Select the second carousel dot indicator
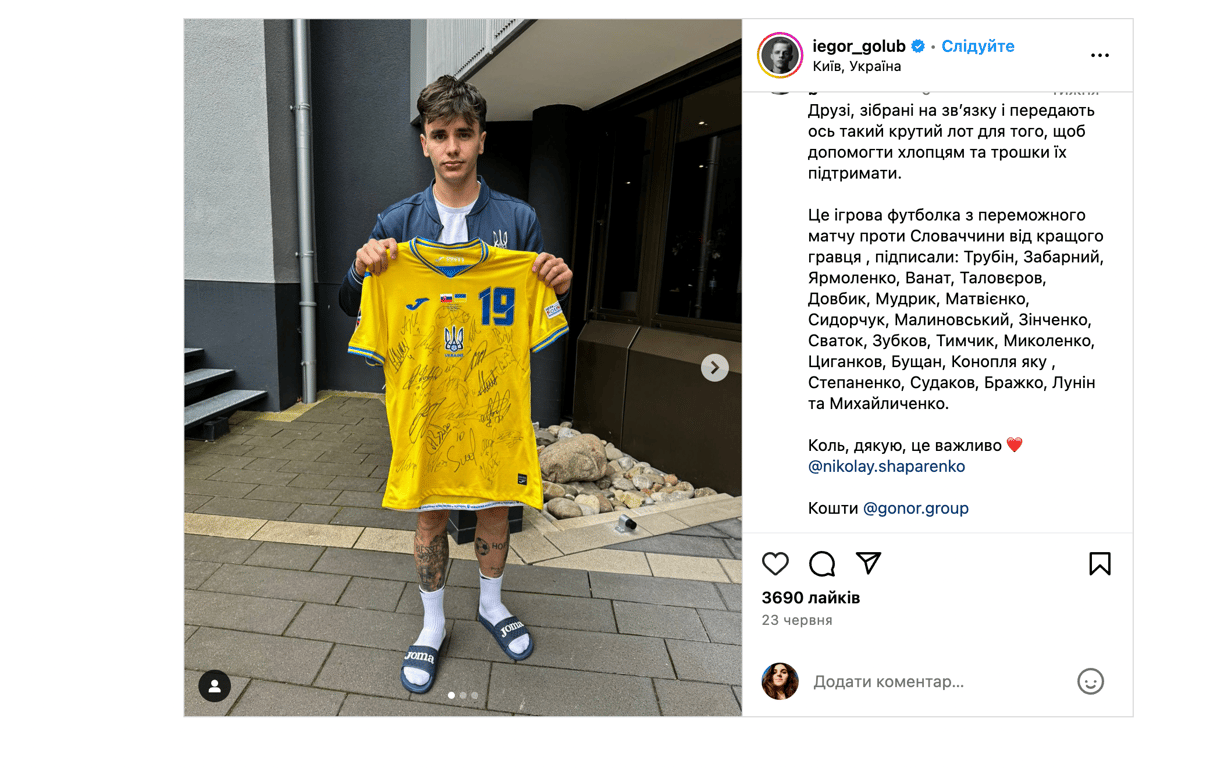 point(463,695)
